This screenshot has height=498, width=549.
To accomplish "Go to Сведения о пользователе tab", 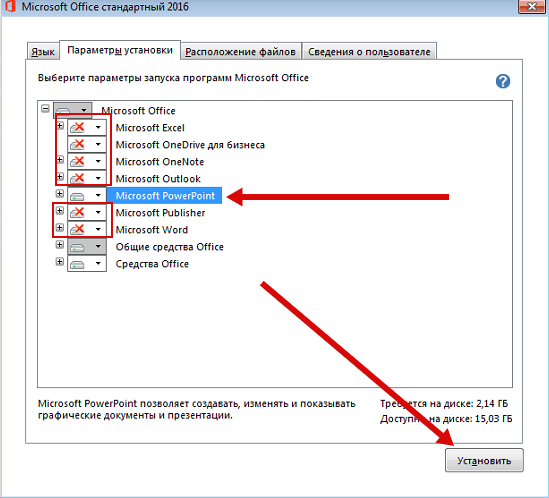I will pos(369,51).
